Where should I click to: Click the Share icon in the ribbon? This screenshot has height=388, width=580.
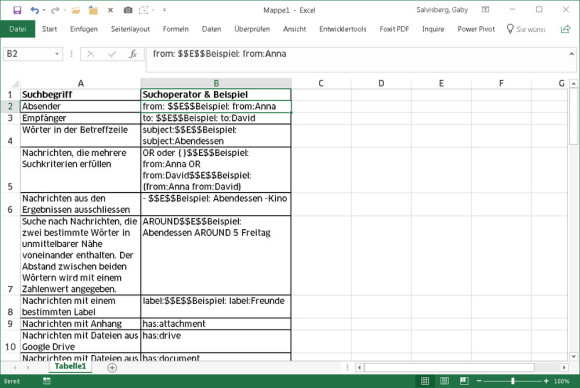(x=565, y=29)
